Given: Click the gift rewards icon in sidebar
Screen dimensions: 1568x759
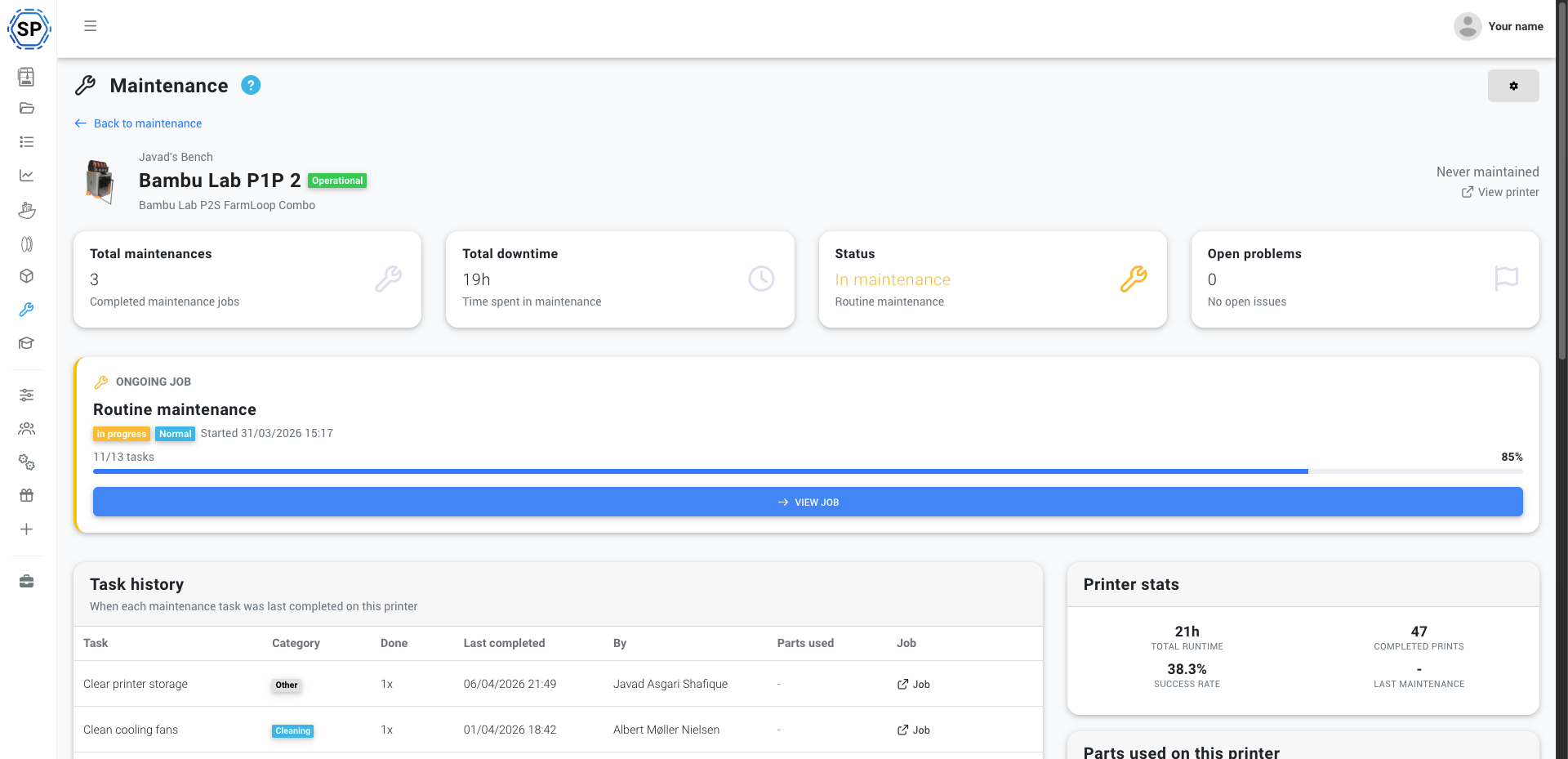Looking at the screenshot, I should click(x=27, y=495).
